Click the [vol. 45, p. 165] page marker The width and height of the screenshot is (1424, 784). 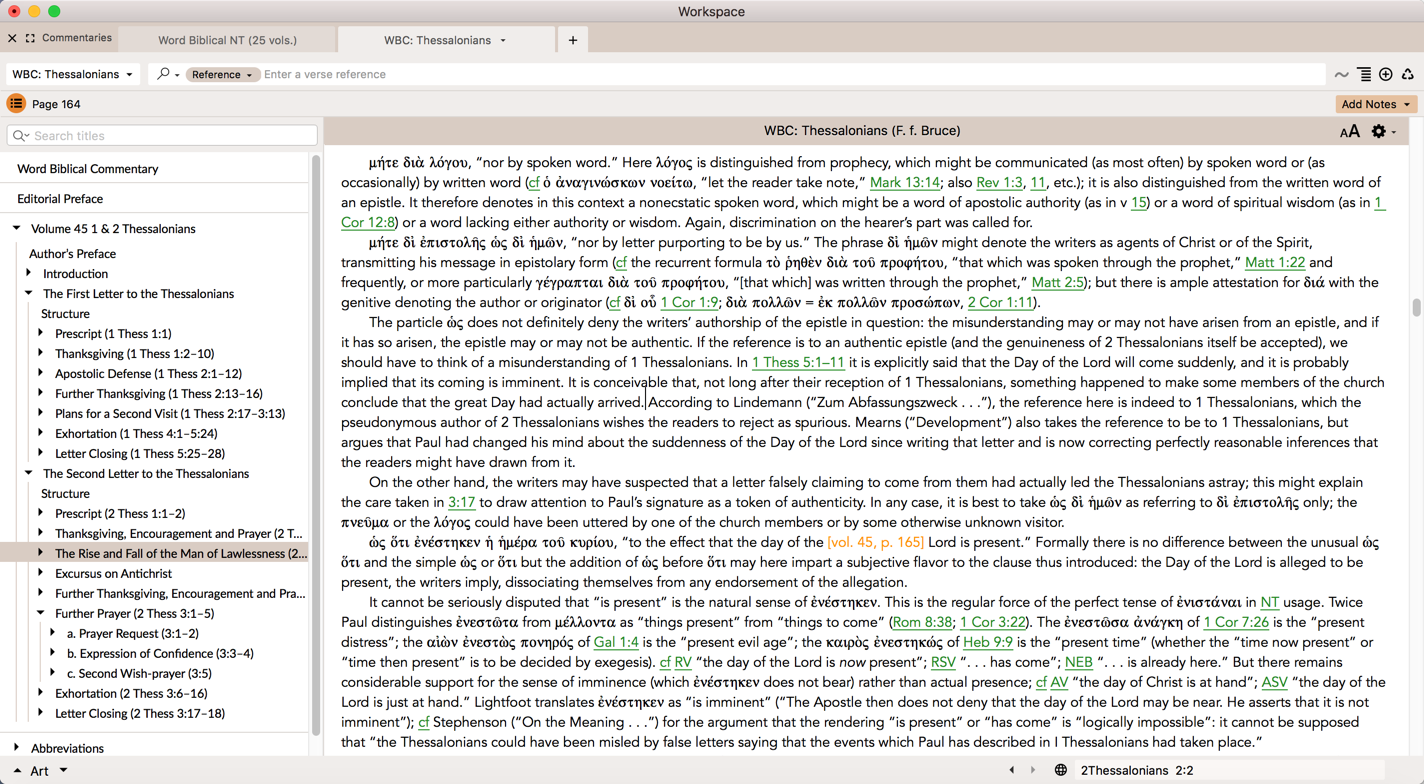click(876, 543)
